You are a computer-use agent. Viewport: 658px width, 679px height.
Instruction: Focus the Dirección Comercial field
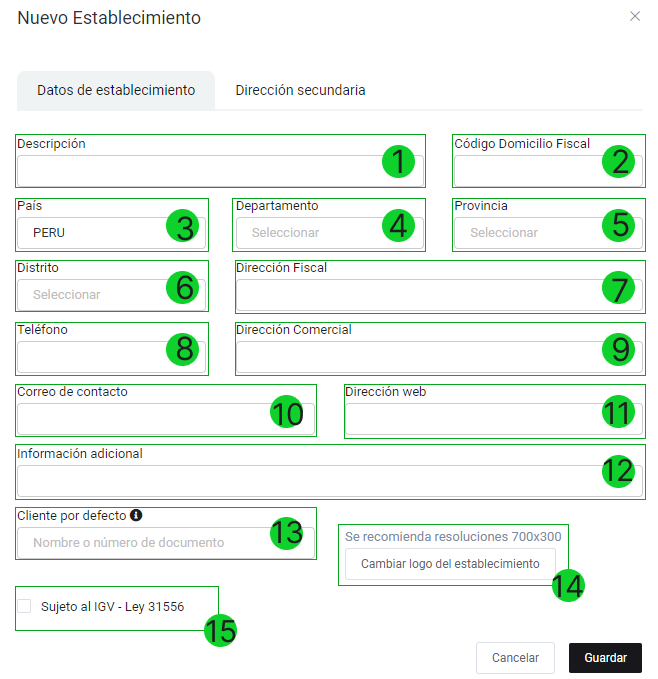tap(420, 357)
